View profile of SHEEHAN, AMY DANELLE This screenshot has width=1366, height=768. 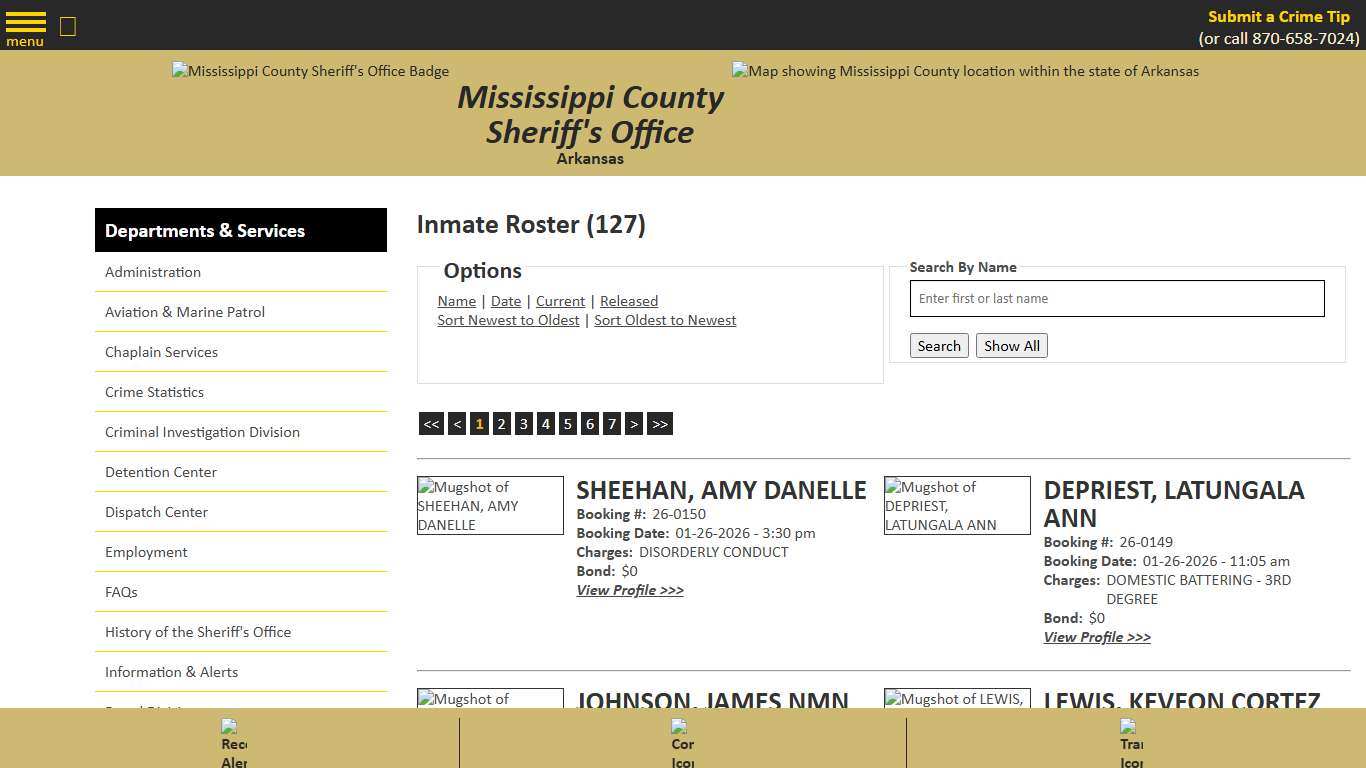click(630, 590)
